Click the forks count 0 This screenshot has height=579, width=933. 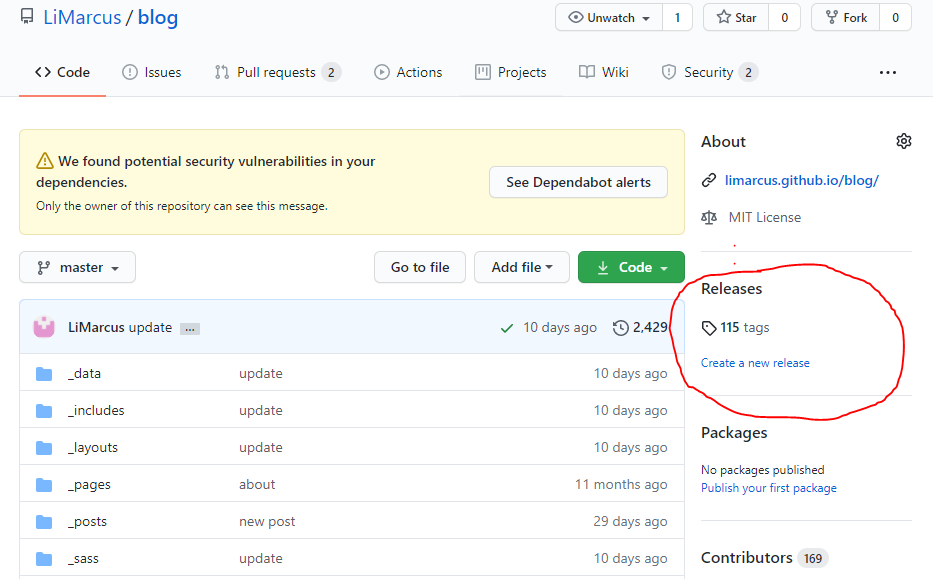[x=896, y=18]
